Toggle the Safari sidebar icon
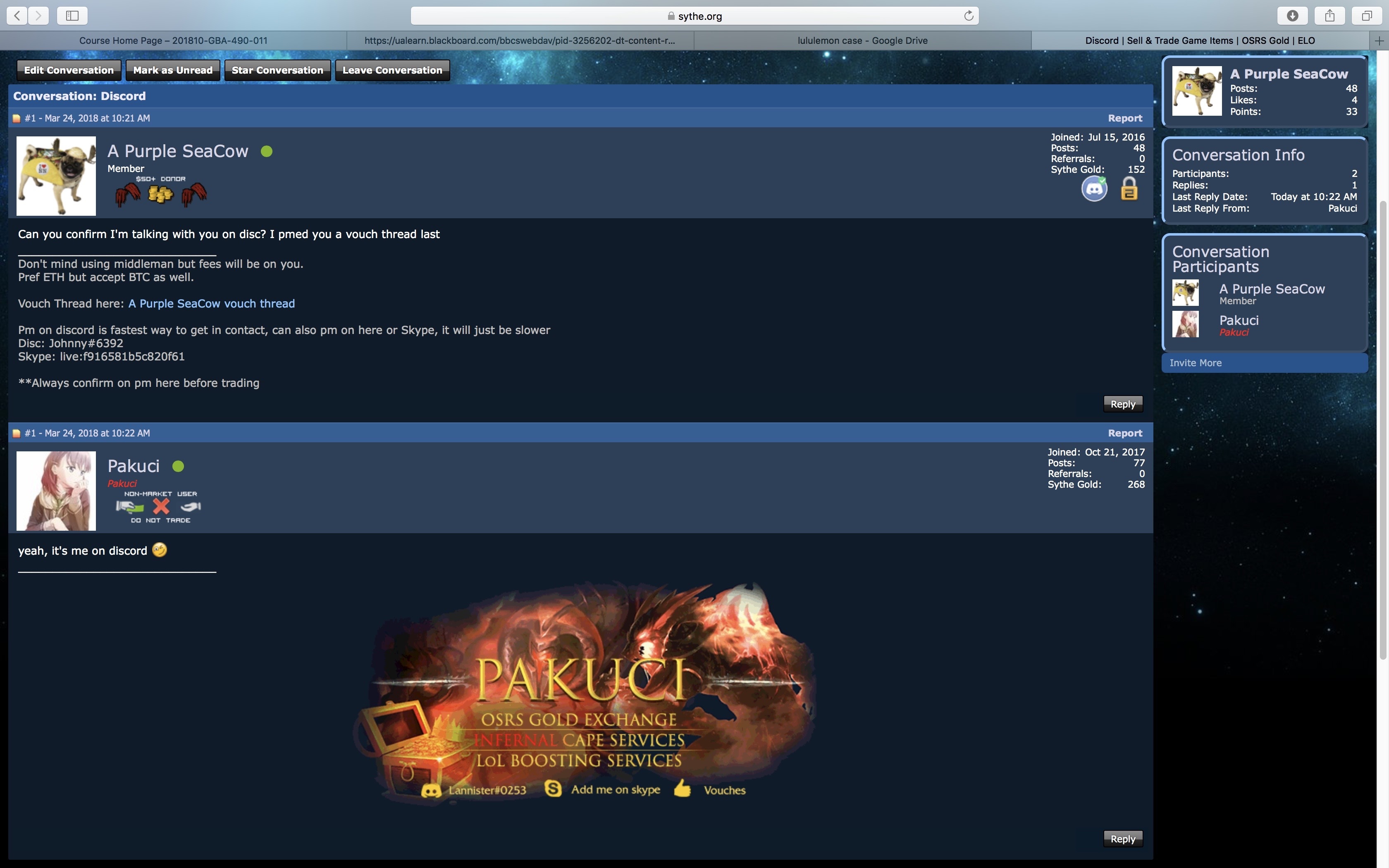Image resolution: width=1389 pixels, height=868 pixels. pyautogui.click(x=72, y=16)
